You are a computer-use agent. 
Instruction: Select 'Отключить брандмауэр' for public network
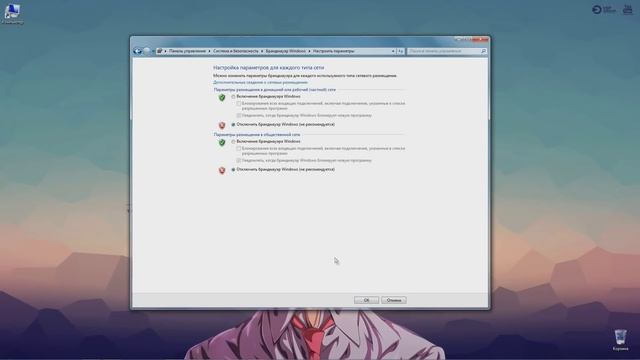[x=233, y=169]
